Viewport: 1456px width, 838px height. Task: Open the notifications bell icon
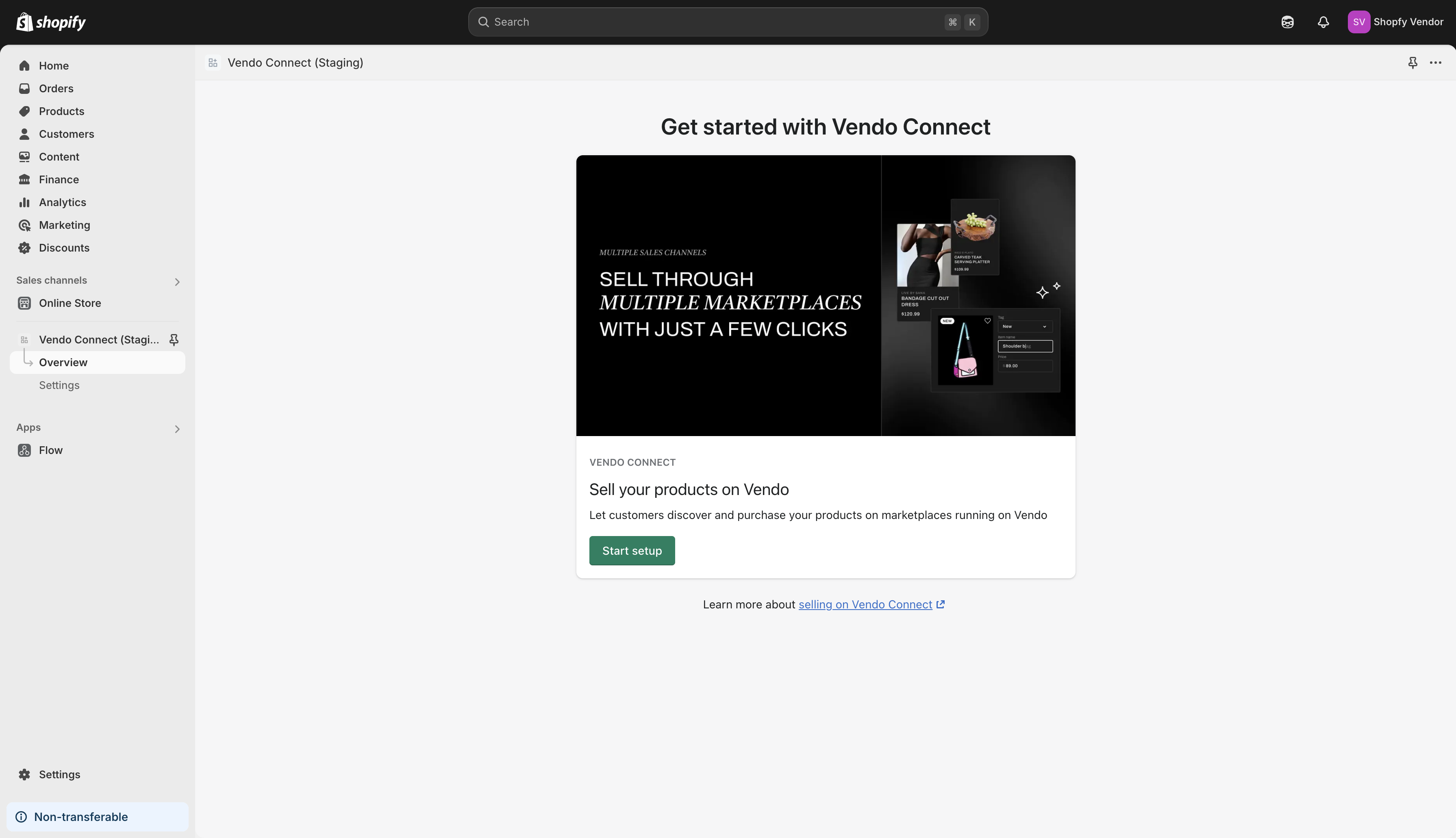[1323, 22]
